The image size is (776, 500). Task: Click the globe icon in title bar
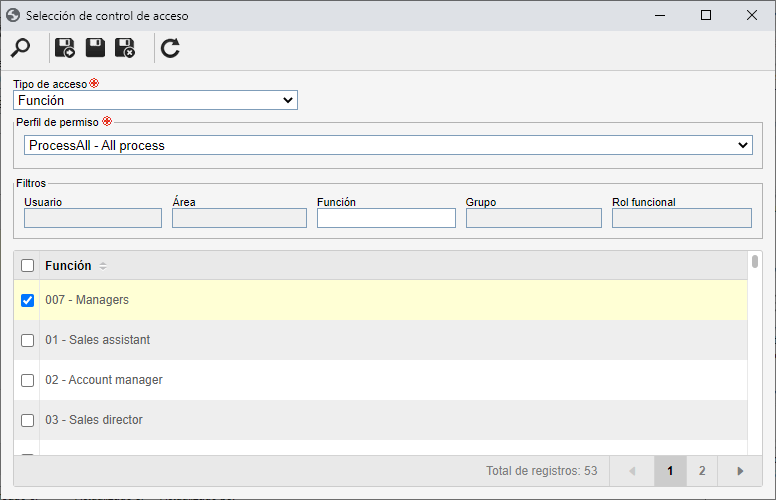coord(13,15)
